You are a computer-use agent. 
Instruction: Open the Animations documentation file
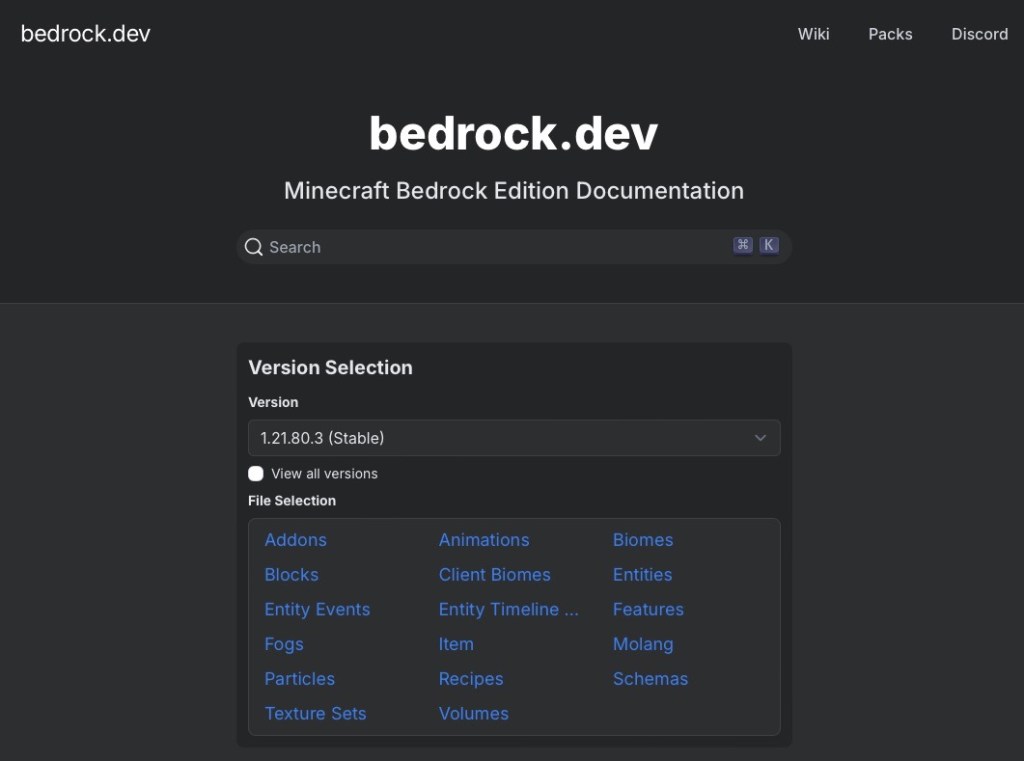[484, 540]
